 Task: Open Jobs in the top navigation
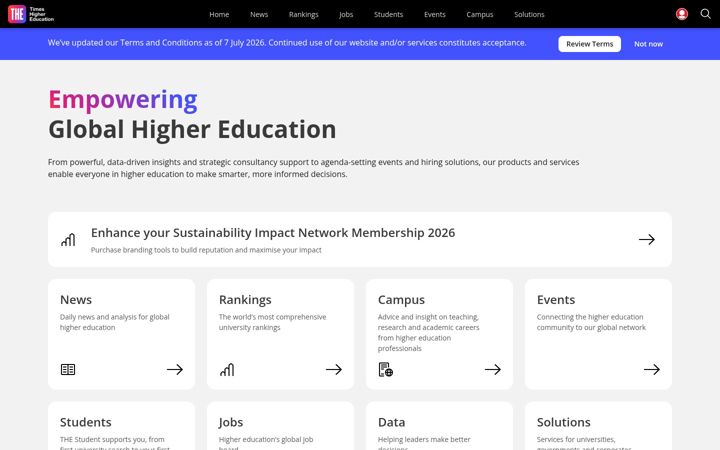coord(346,15)
